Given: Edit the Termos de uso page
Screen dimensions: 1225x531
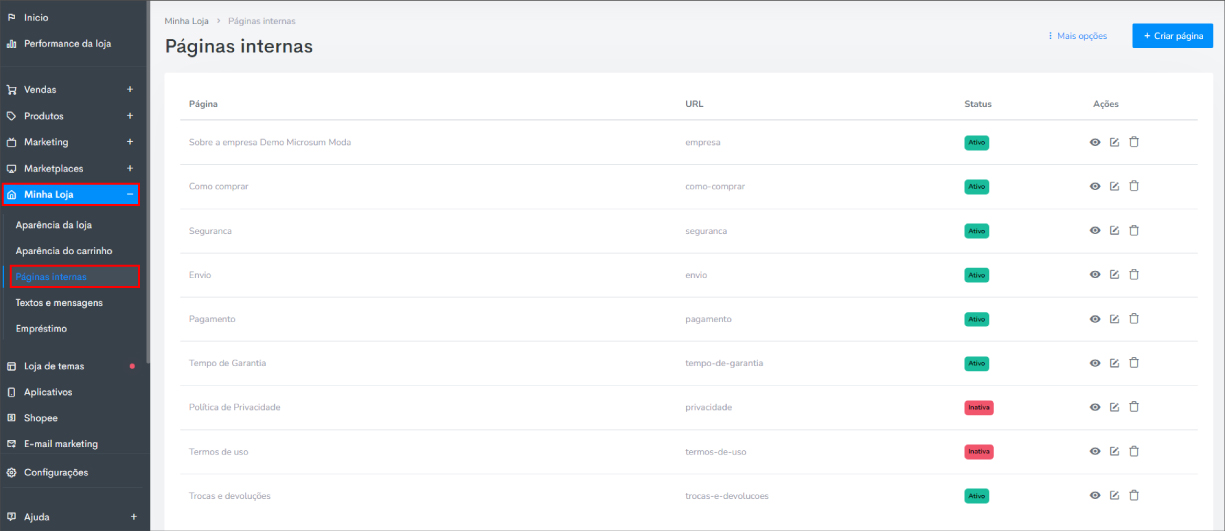Looking at the screenshot, I should (x=1114, y=451).
